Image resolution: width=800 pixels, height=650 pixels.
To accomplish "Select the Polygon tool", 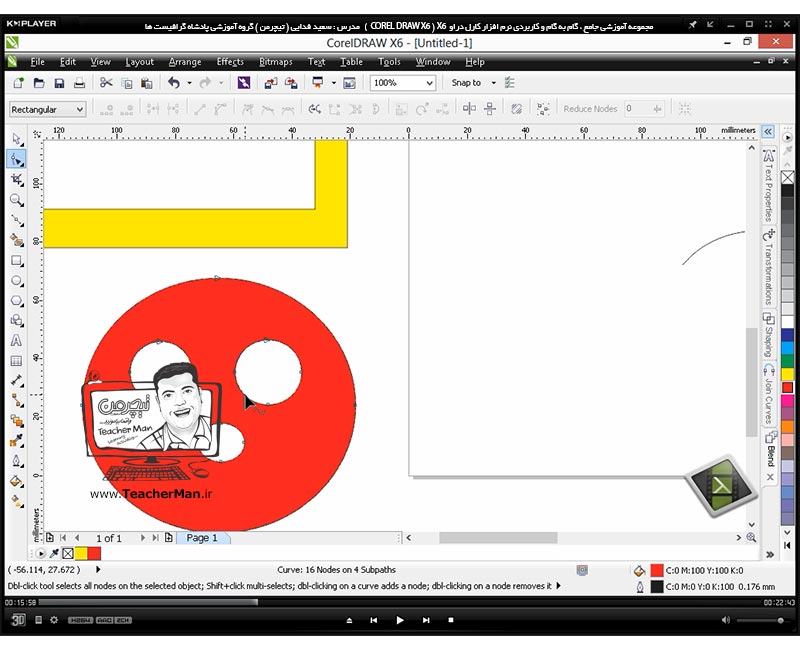I will point(16,301).
